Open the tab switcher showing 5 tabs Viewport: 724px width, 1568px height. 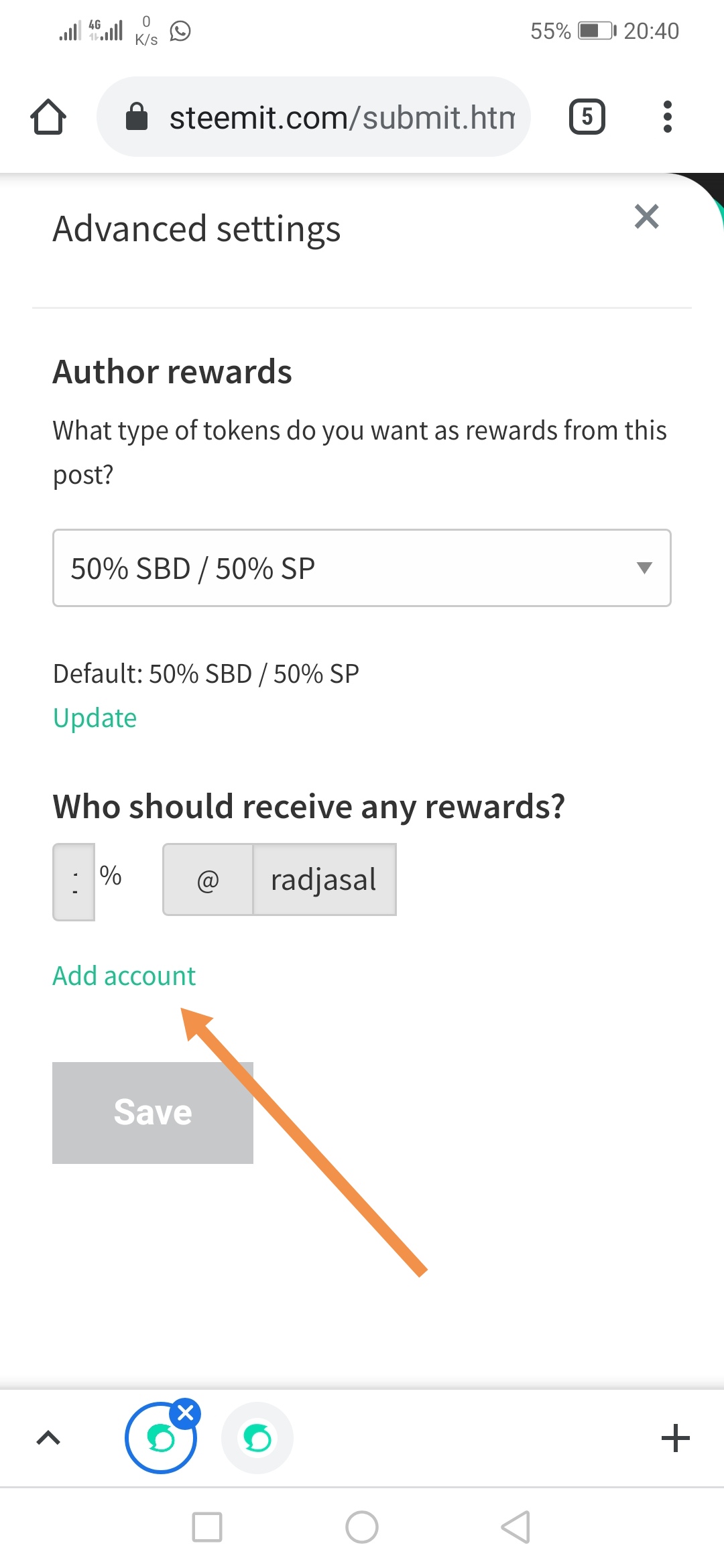point(587,117)
